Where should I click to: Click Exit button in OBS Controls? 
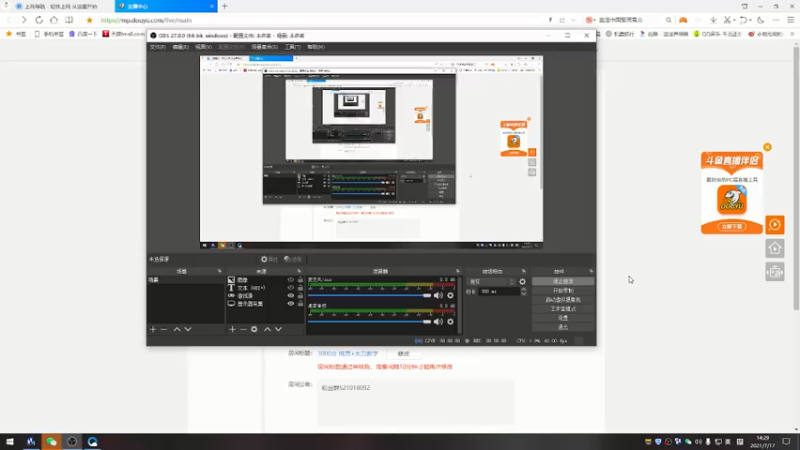tap(563, 327)
